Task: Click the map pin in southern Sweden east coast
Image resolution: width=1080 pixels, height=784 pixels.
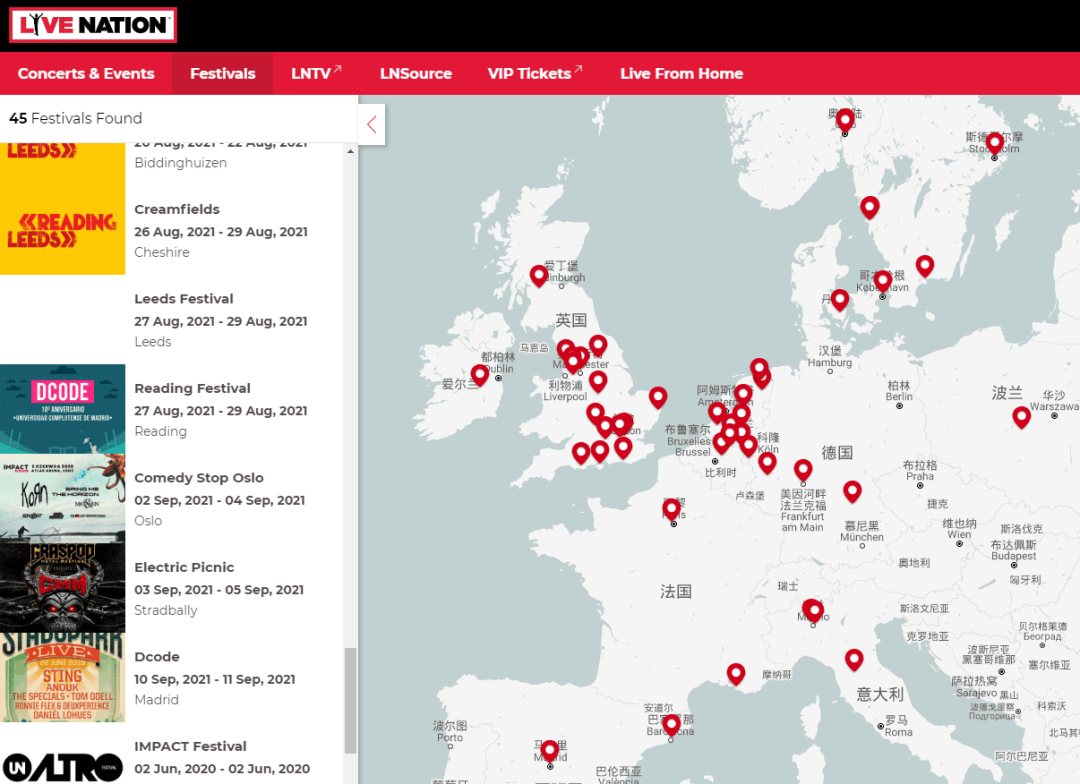Action: click(924, 267)
